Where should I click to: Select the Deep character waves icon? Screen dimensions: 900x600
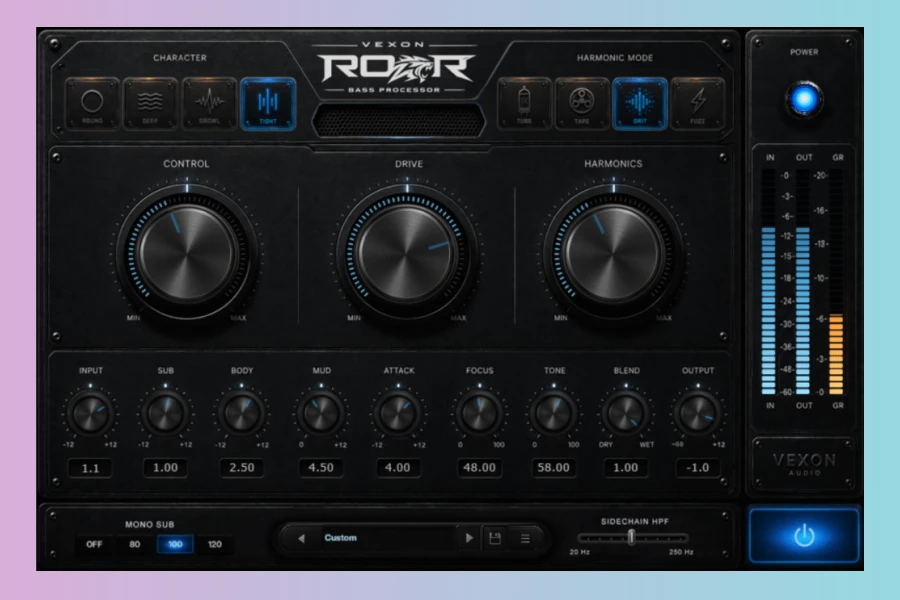[150, 102]
